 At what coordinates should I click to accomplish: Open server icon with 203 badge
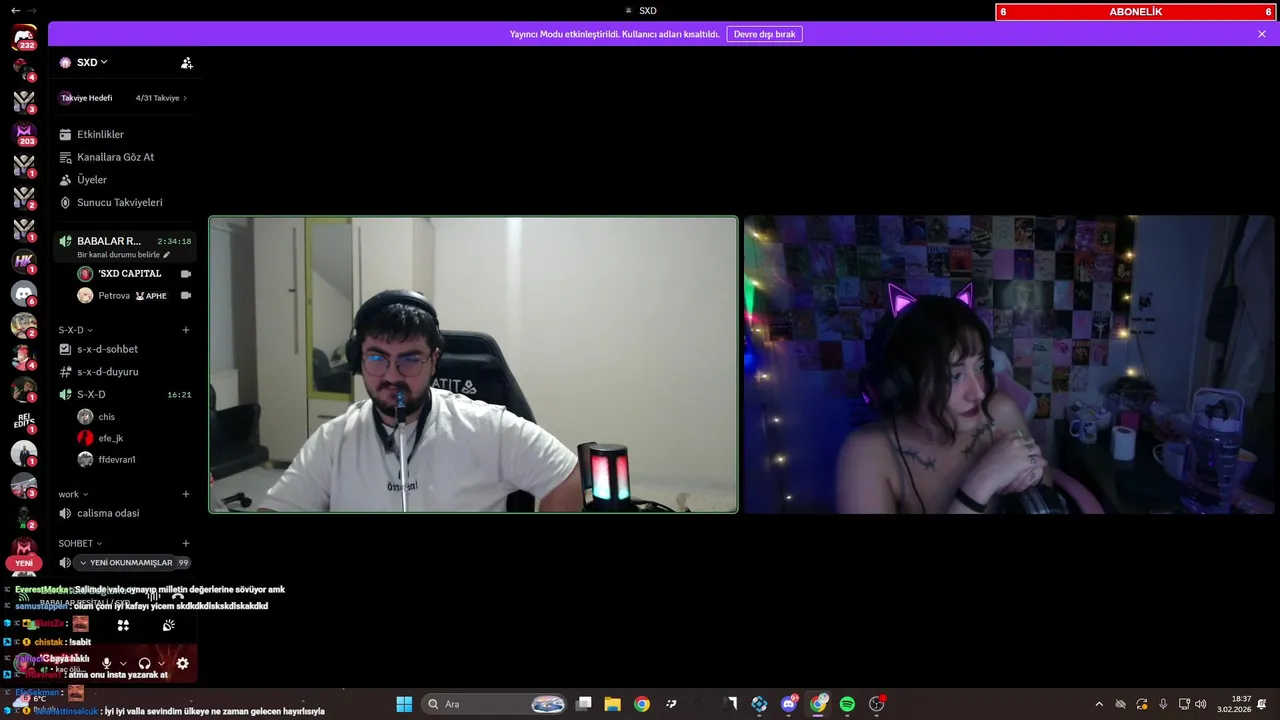24,133
